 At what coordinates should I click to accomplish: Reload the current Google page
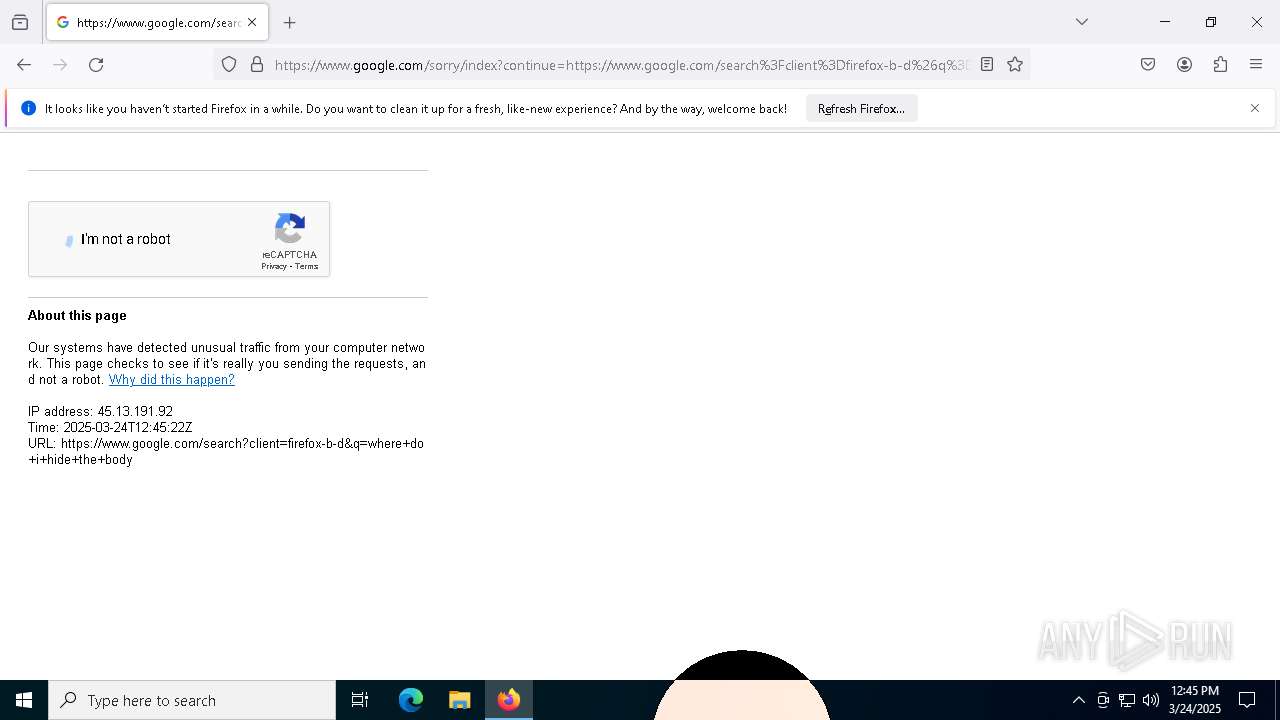(96, 65)
